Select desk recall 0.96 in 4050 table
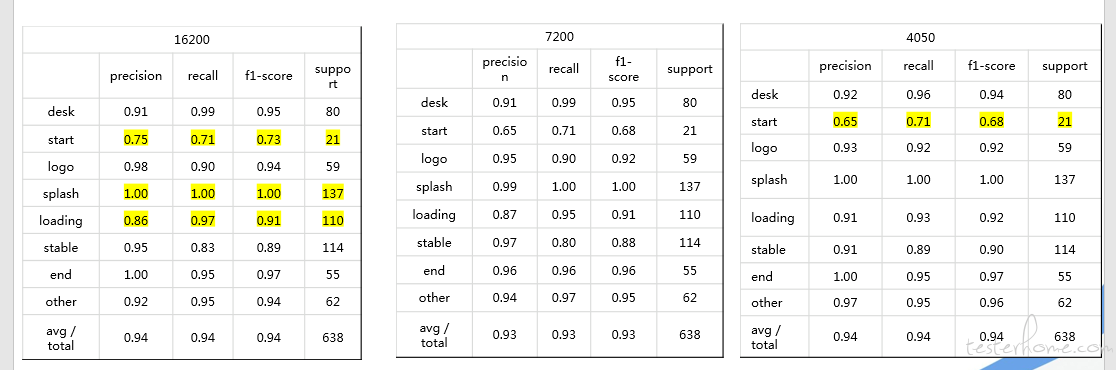Image resolution: width=1116 pixels, height=370 pixels. [x=918, y=94]
